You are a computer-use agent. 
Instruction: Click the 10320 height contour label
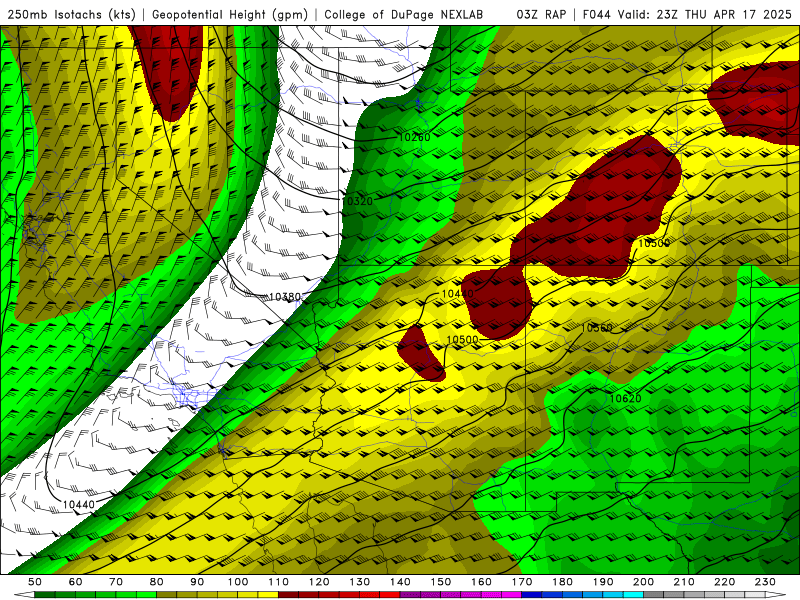357,201
